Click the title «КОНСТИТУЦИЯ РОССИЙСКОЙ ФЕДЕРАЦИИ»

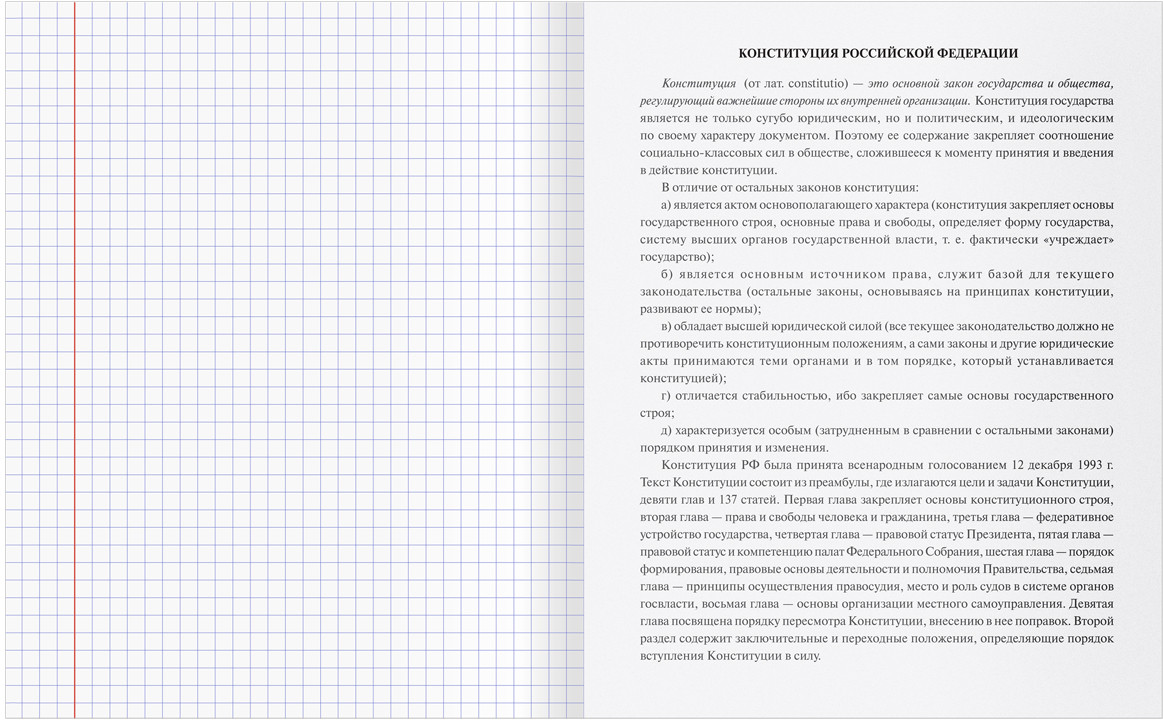coord(878,53)
